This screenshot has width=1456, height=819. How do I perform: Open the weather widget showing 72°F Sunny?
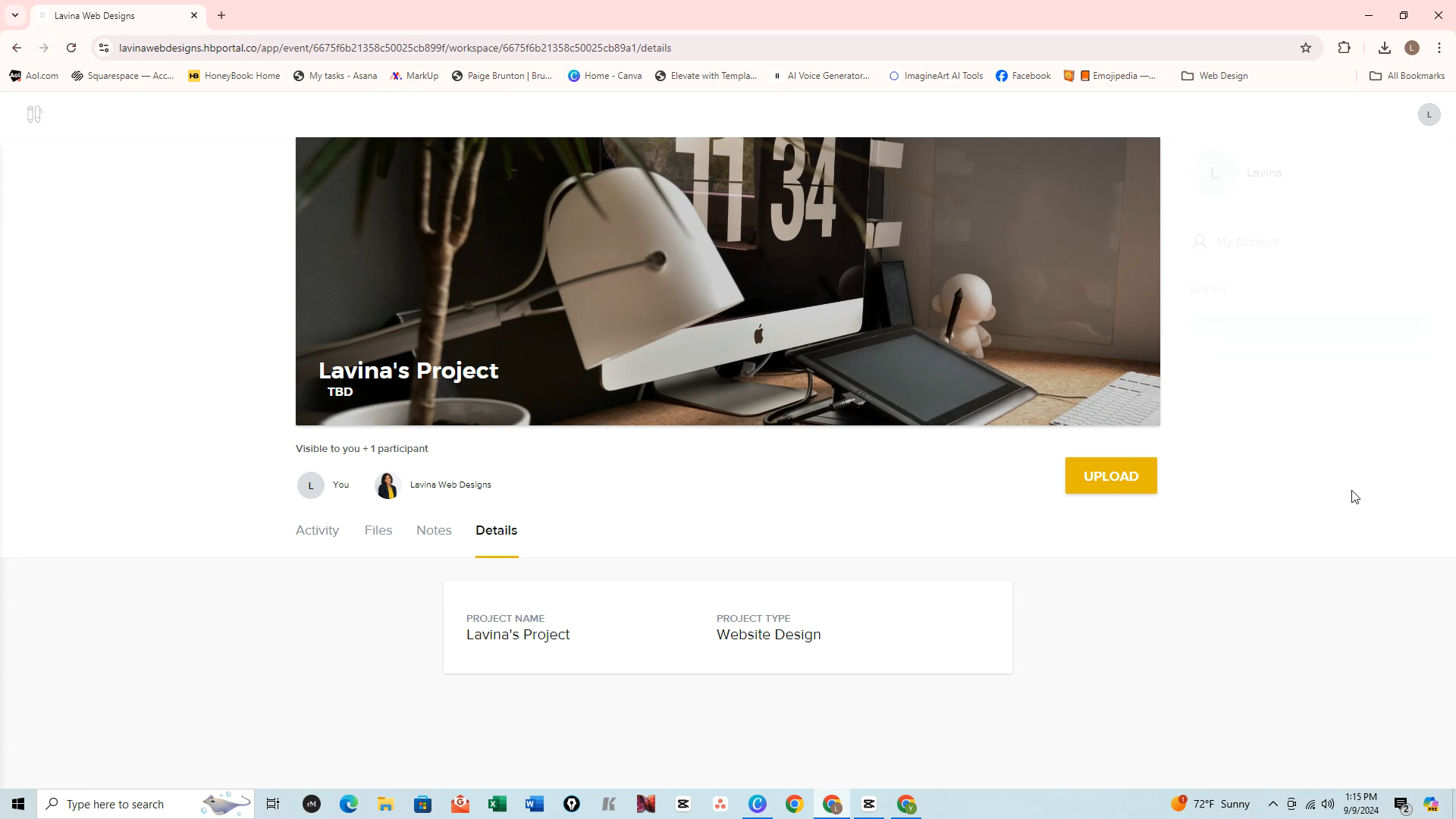click(1210, 804)
